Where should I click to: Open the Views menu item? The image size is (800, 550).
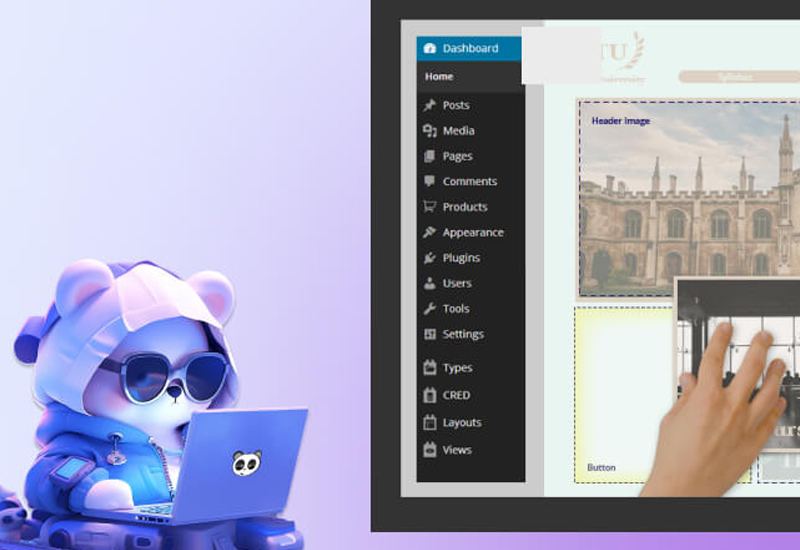(x=456, y=450)
